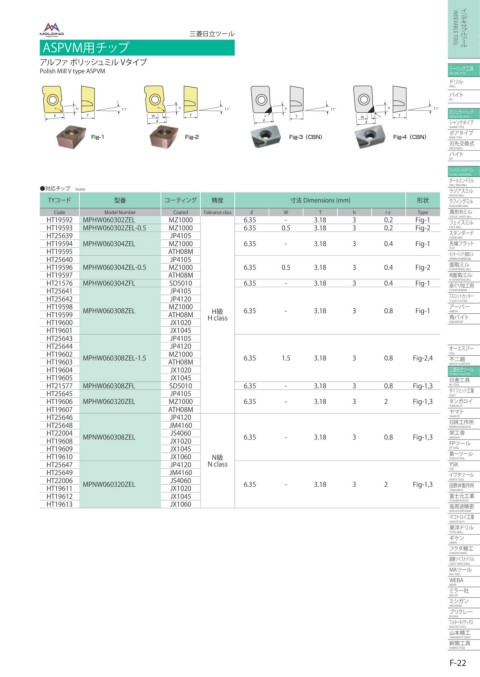Open the ボアタイプ sidebar tab
Image resolution: width=480 pixels, height=677 pixels.
(x=464, y=134)
